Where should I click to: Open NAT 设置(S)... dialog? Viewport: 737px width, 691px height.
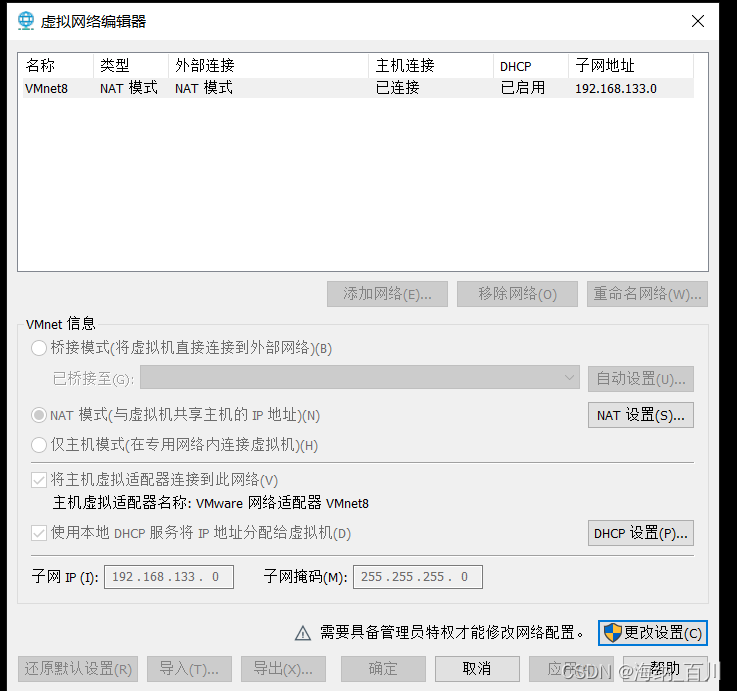click(641, 415)
